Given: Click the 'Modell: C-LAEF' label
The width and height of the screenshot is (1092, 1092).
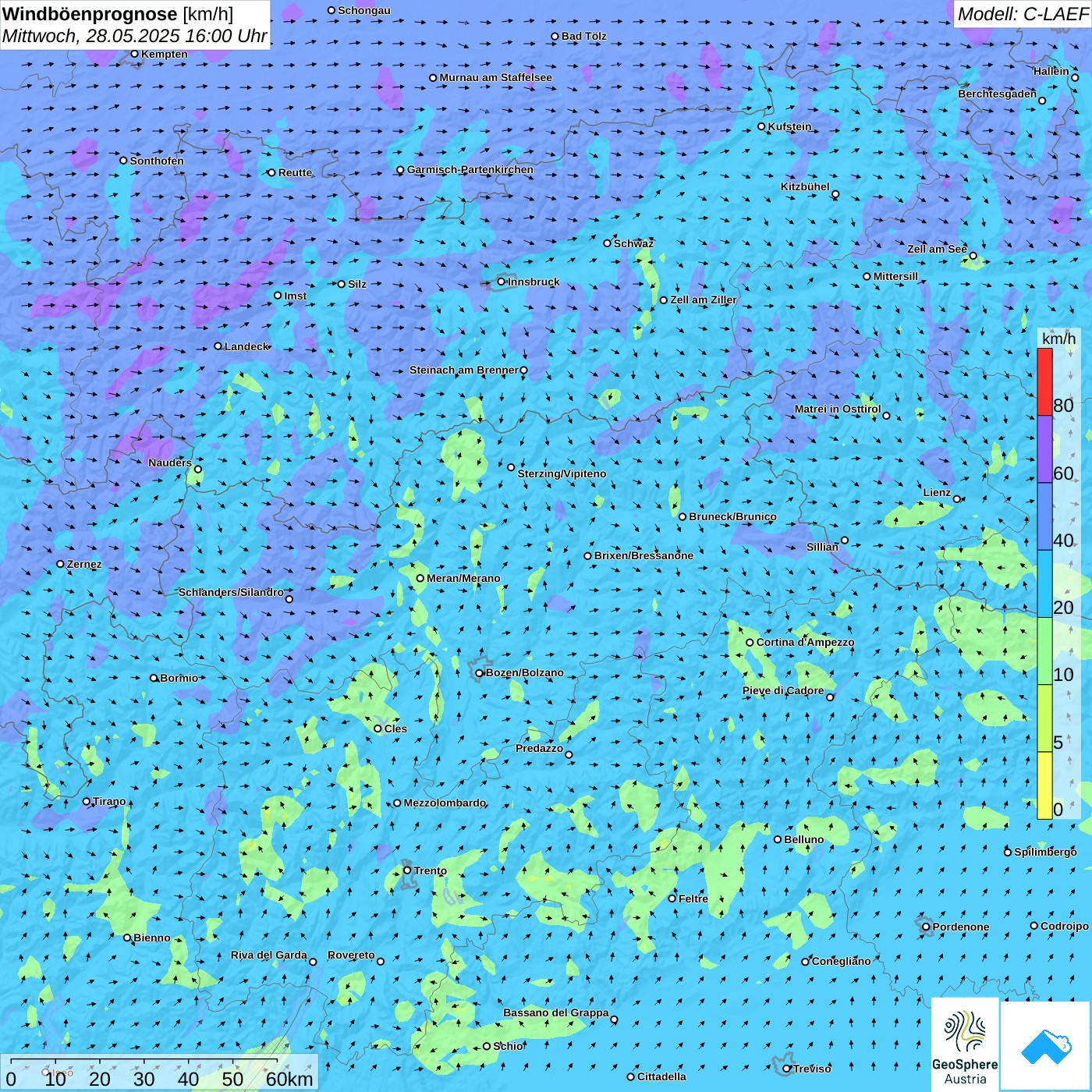Looking at the screenshot, I should point(1023,14).
